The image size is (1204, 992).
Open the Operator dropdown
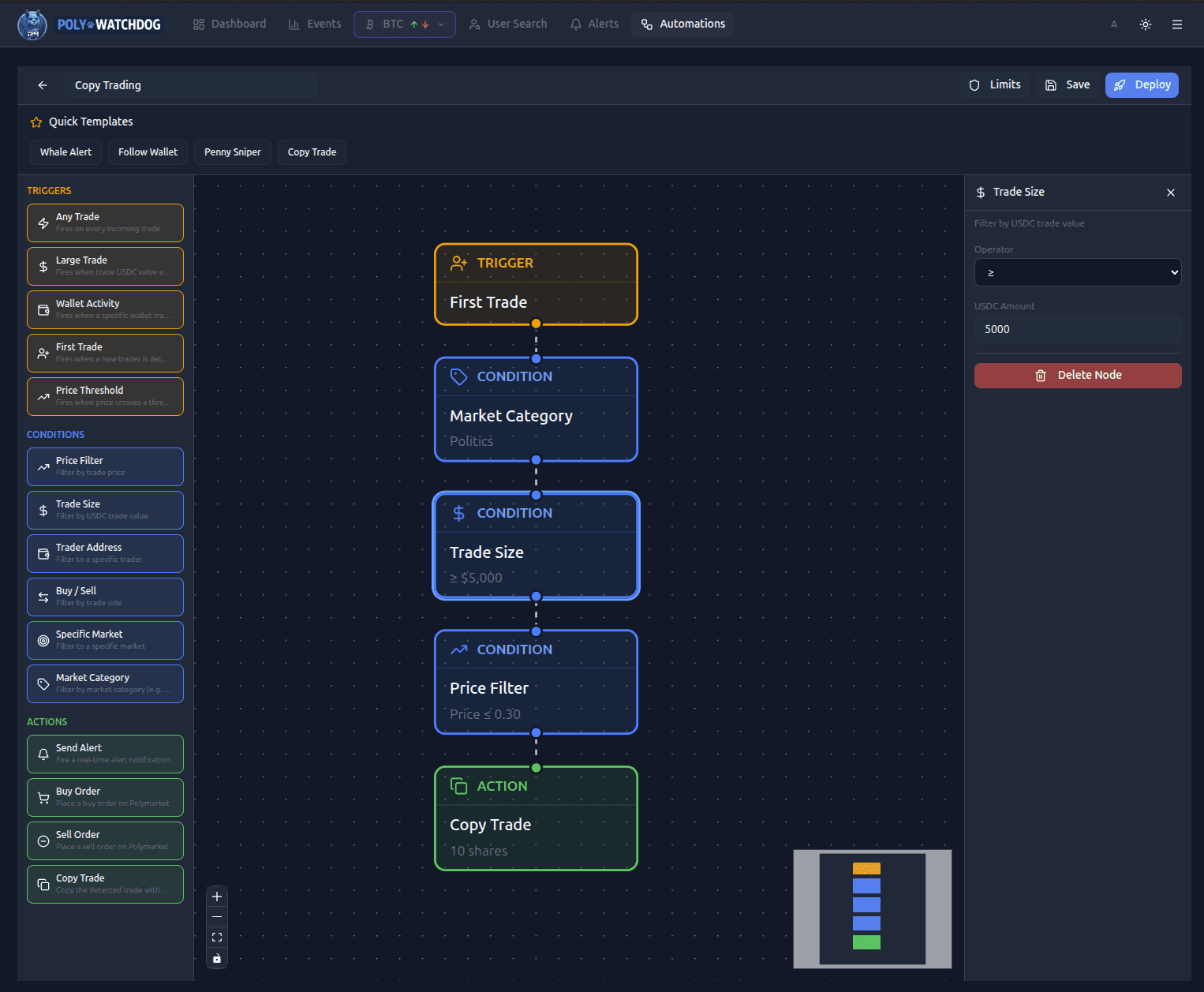tap(1078, 272)
